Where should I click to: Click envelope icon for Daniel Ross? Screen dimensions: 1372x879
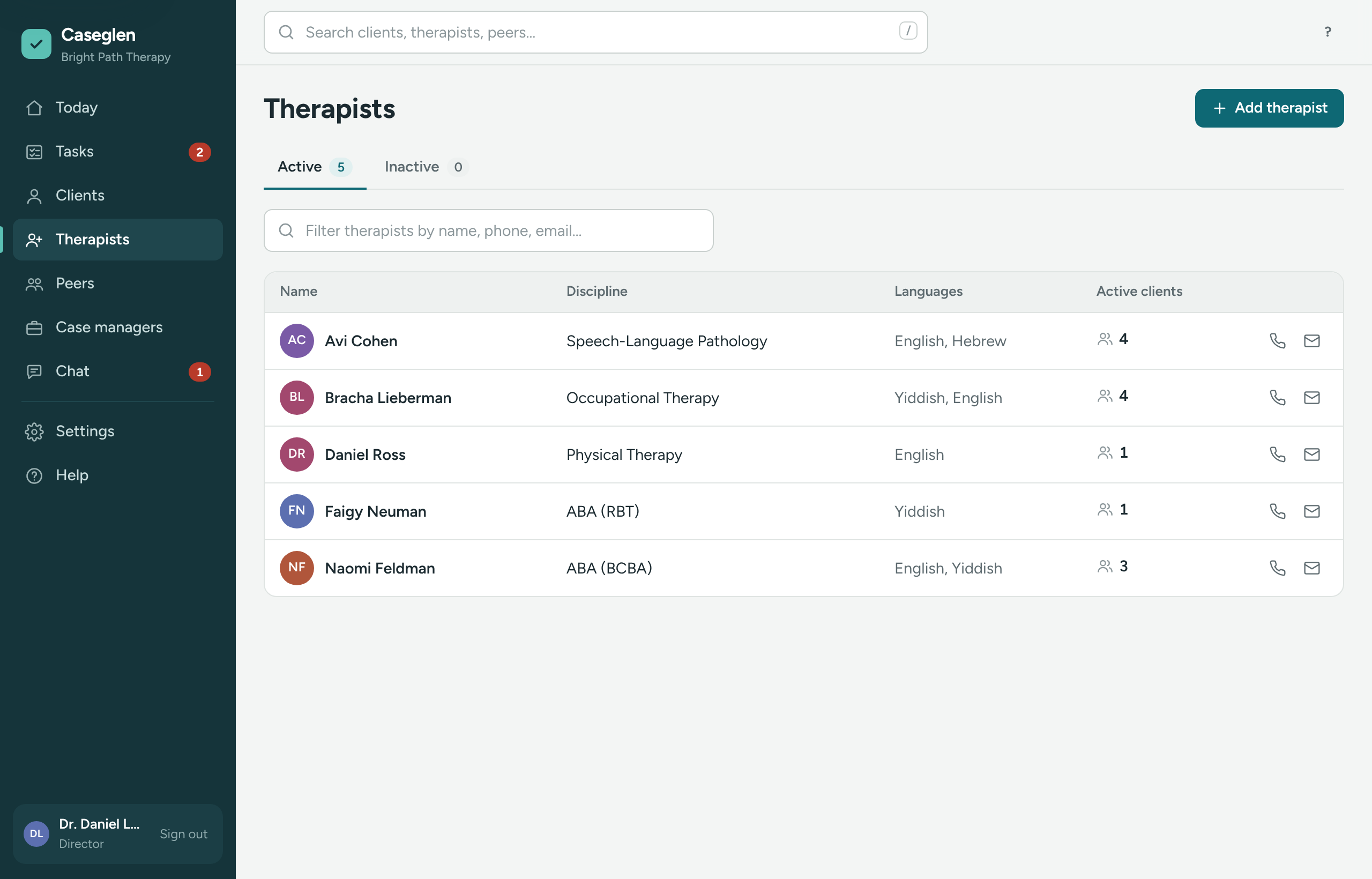(1311, 455)
